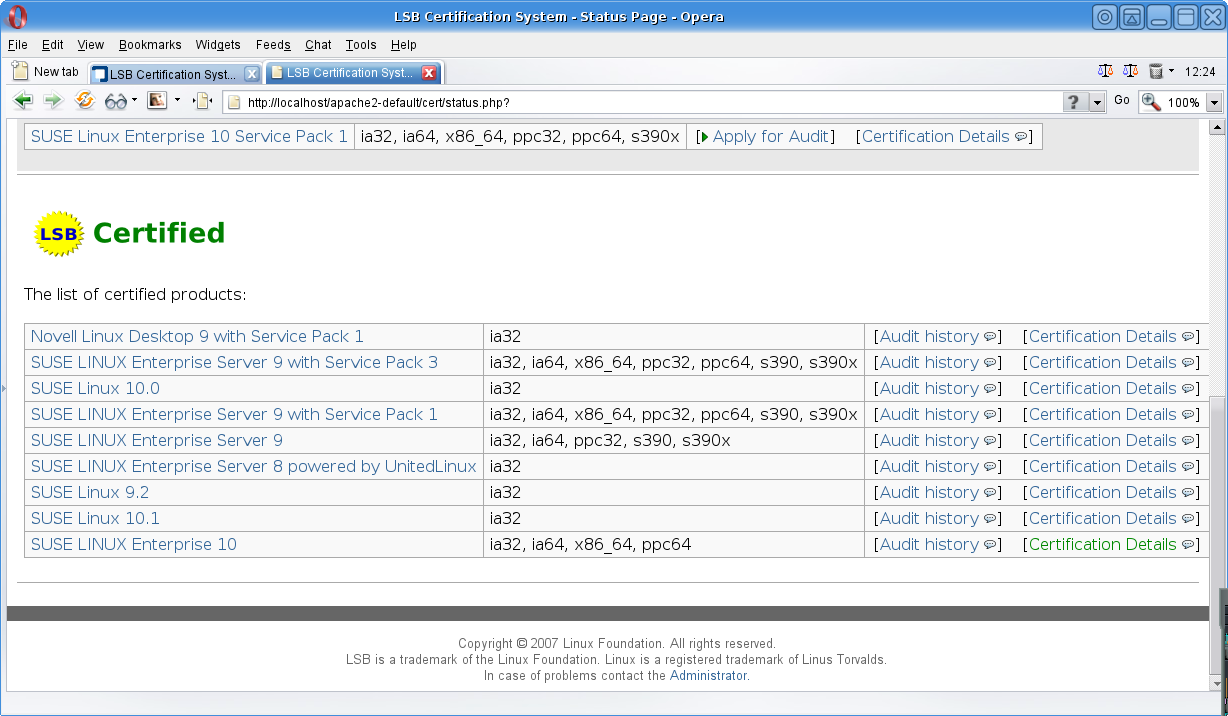Screen dimensions: 1228x716
Task: Click the scrollbar down arrow
Action: pyautogui.click(x=1217, y=684)
